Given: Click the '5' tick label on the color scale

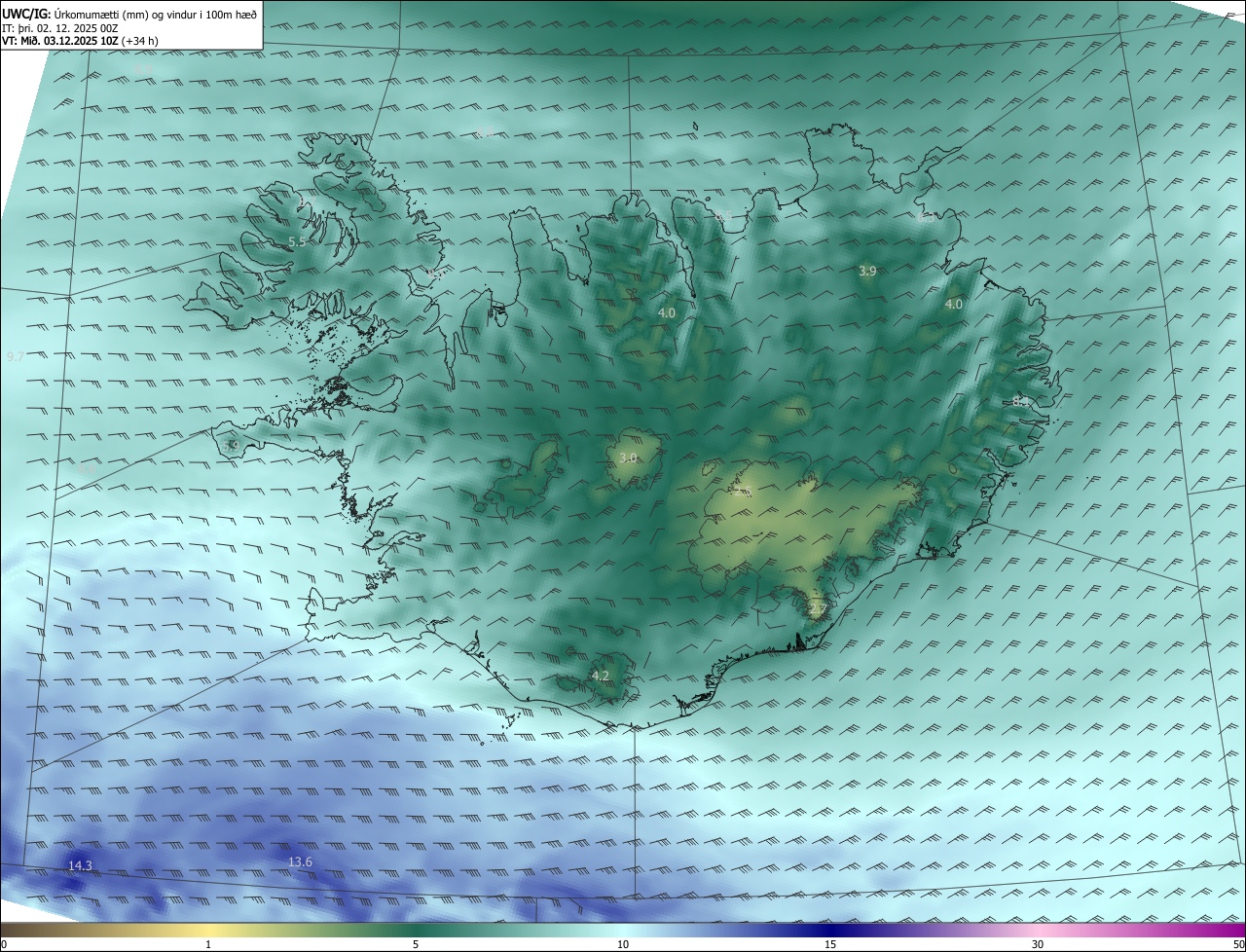Looking at the screenshot, I should pos(416,944).
